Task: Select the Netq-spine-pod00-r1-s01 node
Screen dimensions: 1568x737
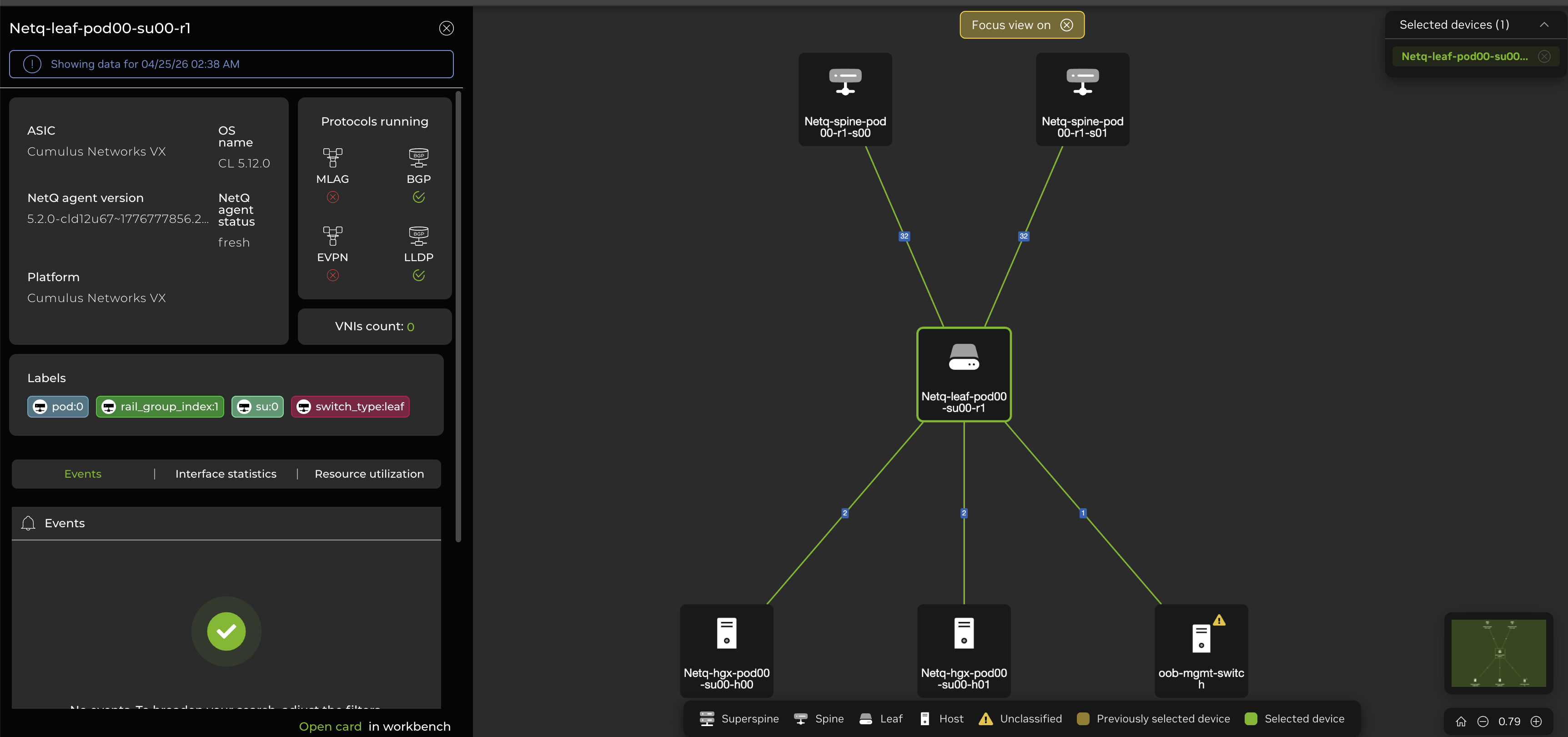Action: (1082, 99)
